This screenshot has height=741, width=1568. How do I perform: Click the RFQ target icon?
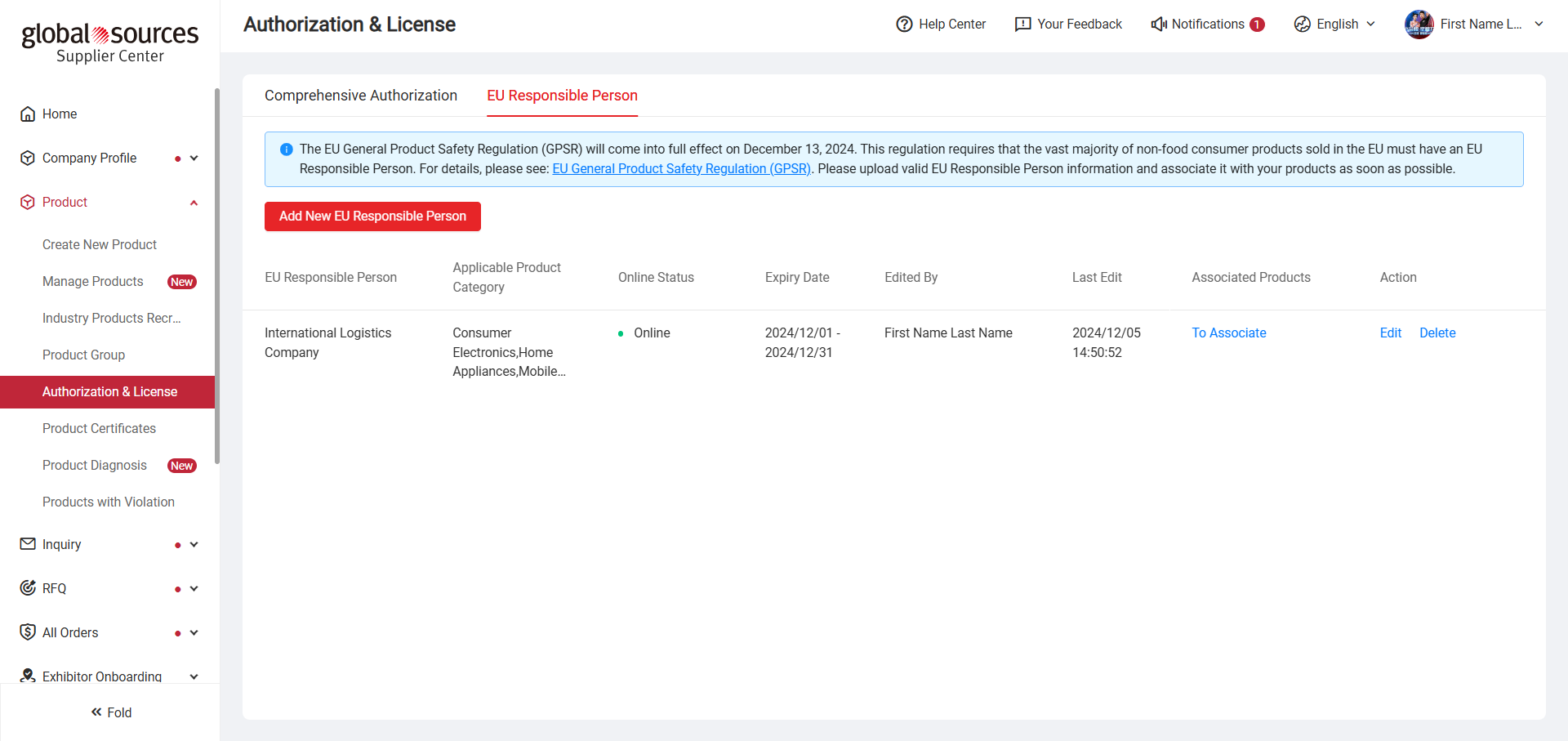(28, 588)
